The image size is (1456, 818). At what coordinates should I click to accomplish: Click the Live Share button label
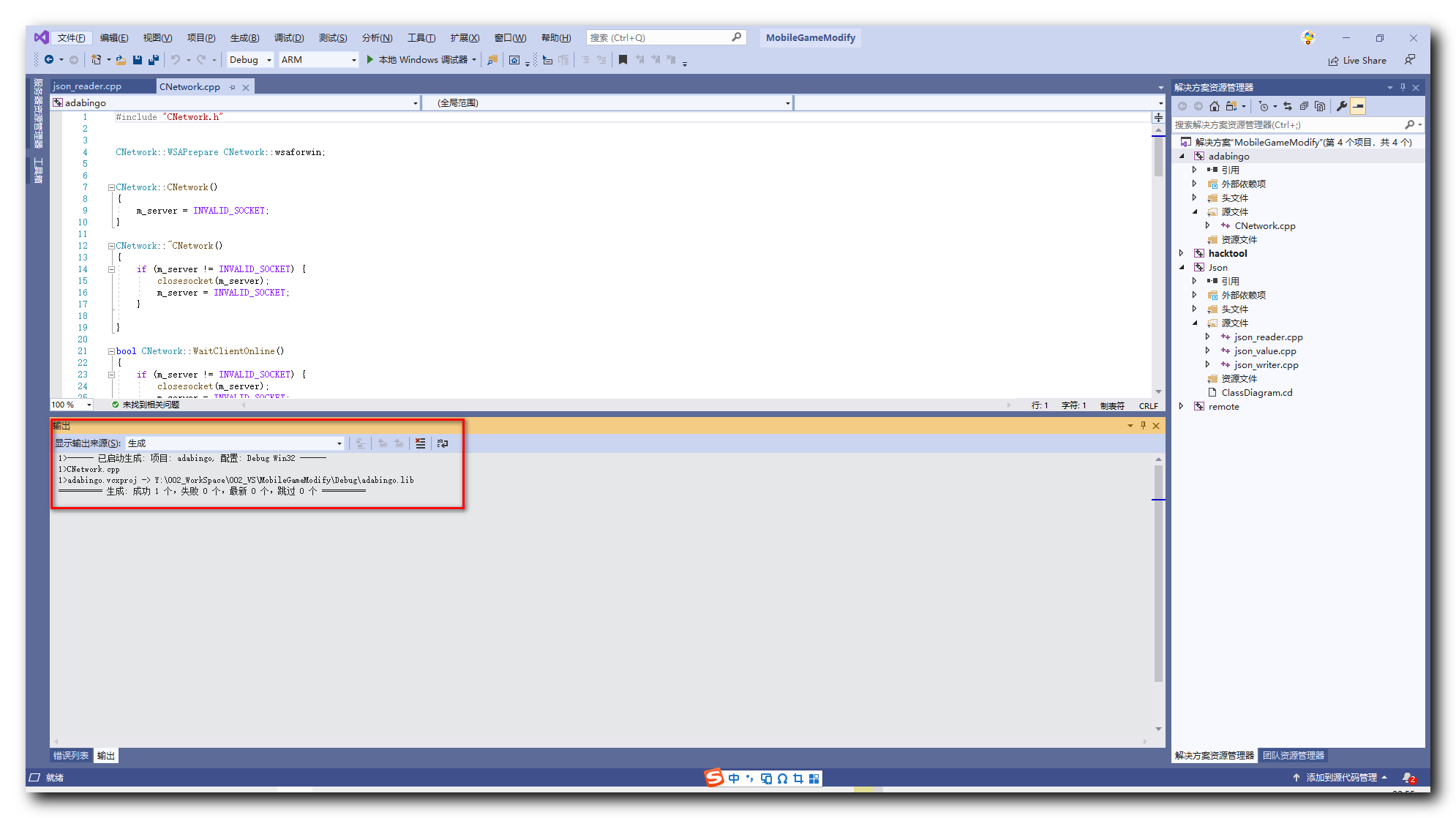click(x=1365, y=61)
